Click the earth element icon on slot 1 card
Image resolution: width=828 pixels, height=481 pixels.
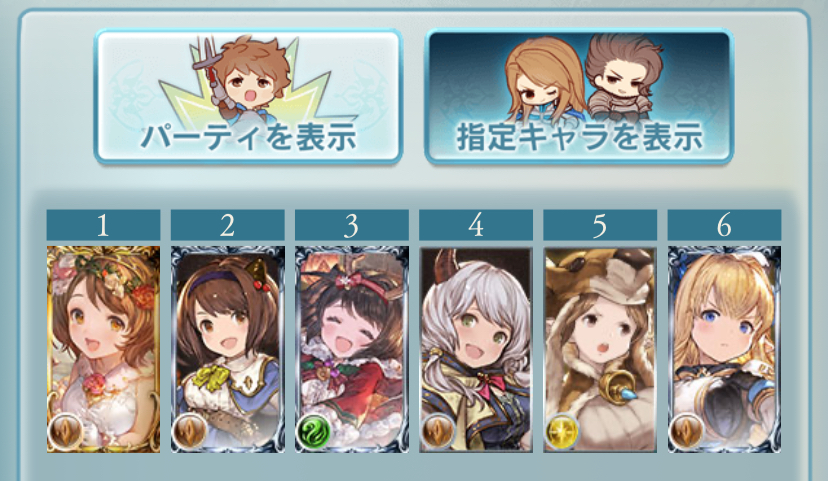pos(65,431)
